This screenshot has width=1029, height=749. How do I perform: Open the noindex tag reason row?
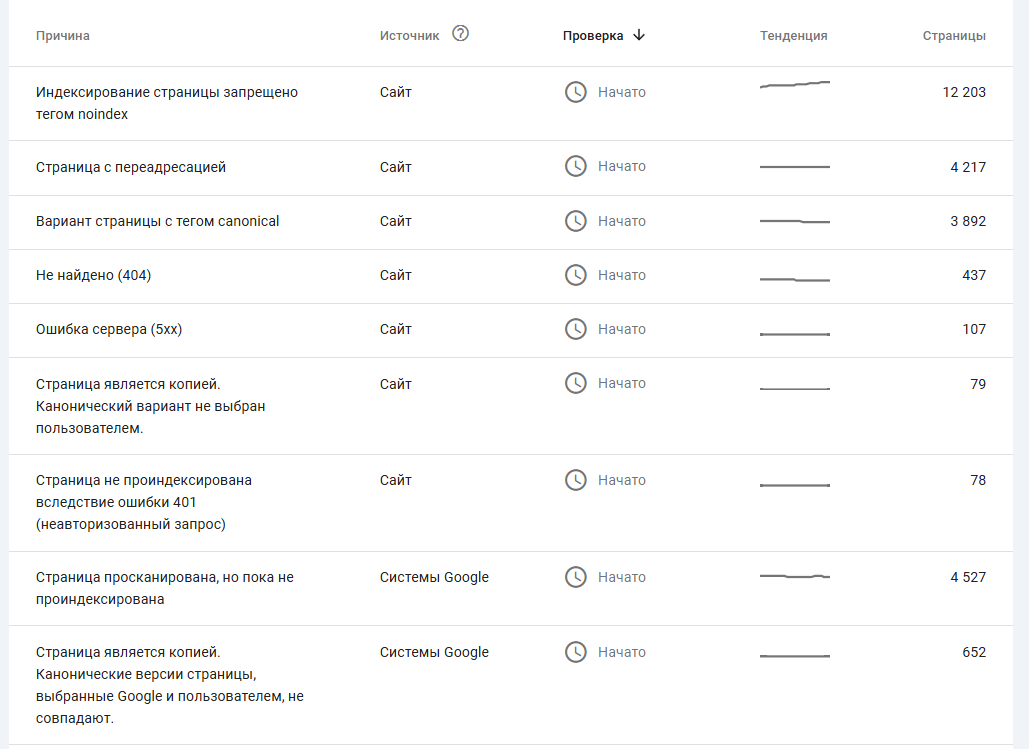(166, 103)
